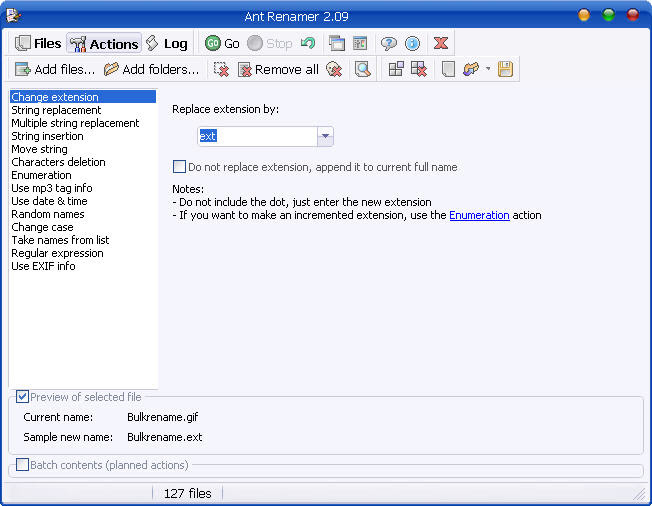652x506 pixels.
Task: Enable append extension to full name checkbox
Action: tap(179, 167)
